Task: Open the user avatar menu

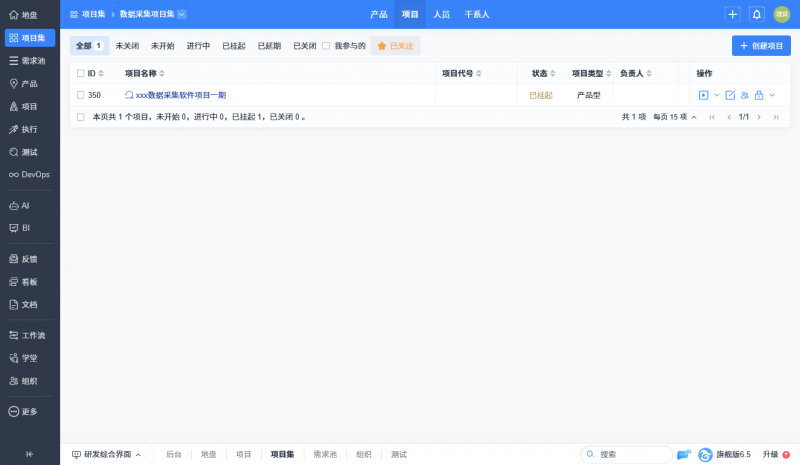Action: point(782,14)
